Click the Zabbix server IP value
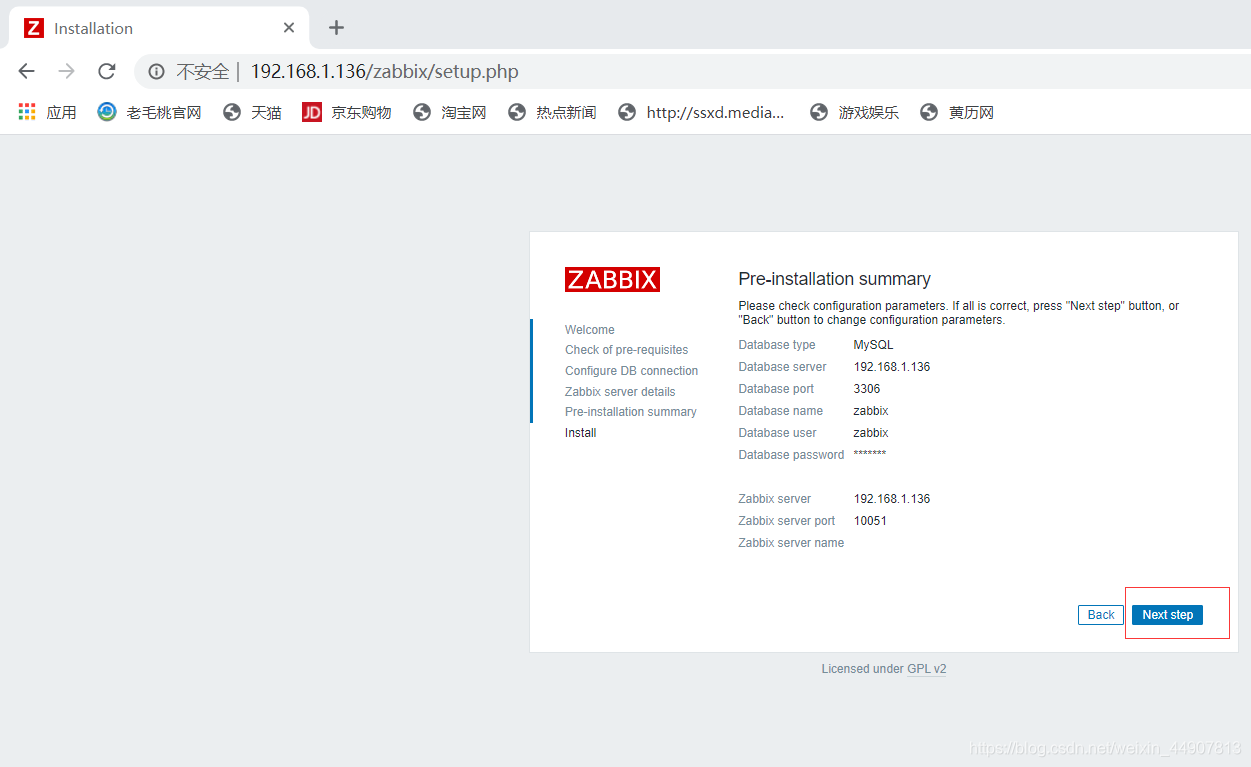 (x=891, y=499)
